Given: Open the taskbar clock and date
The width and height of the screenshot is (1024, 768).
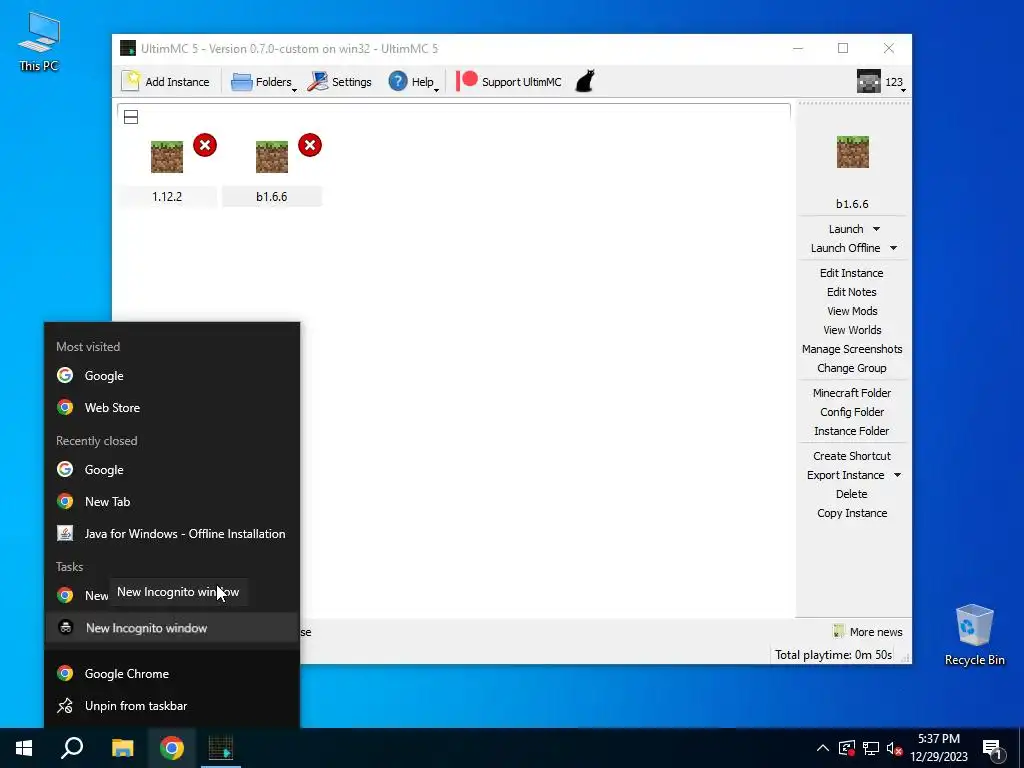Looking at the screenshot, I should pos(938,748).
